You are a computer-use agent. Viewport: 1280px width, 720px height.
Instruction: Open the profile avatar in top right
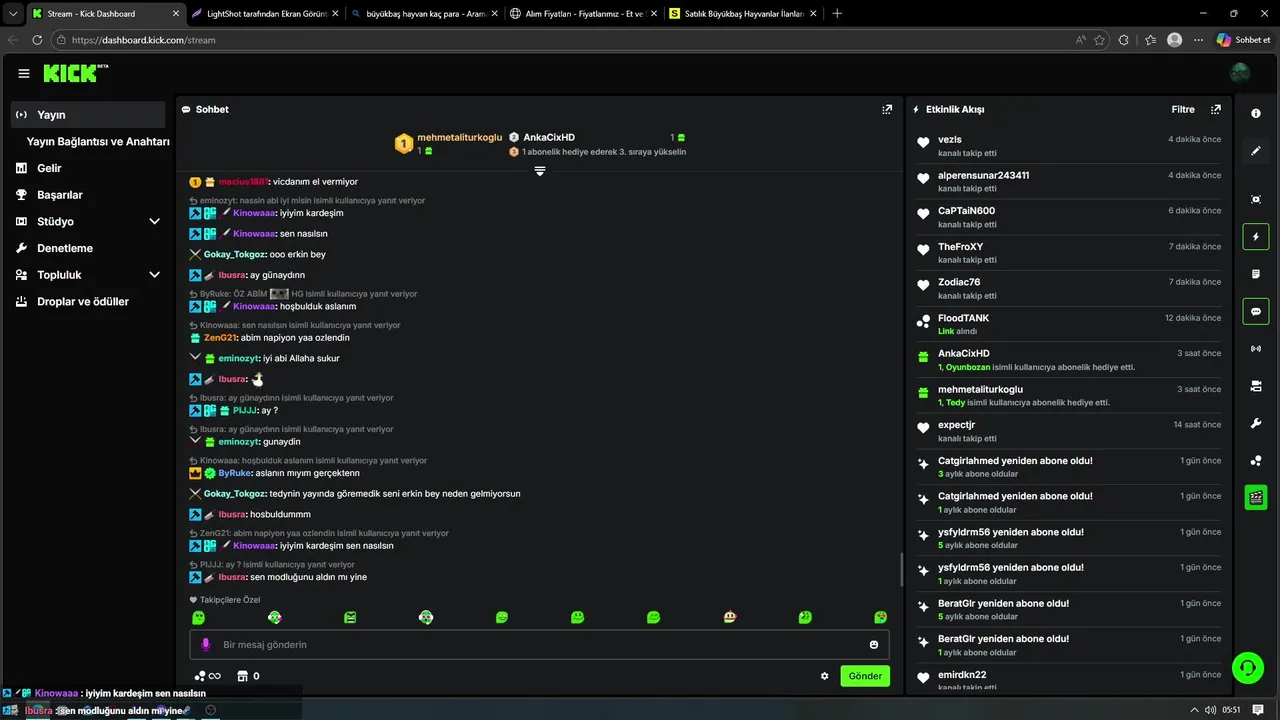pos(1240,73)
